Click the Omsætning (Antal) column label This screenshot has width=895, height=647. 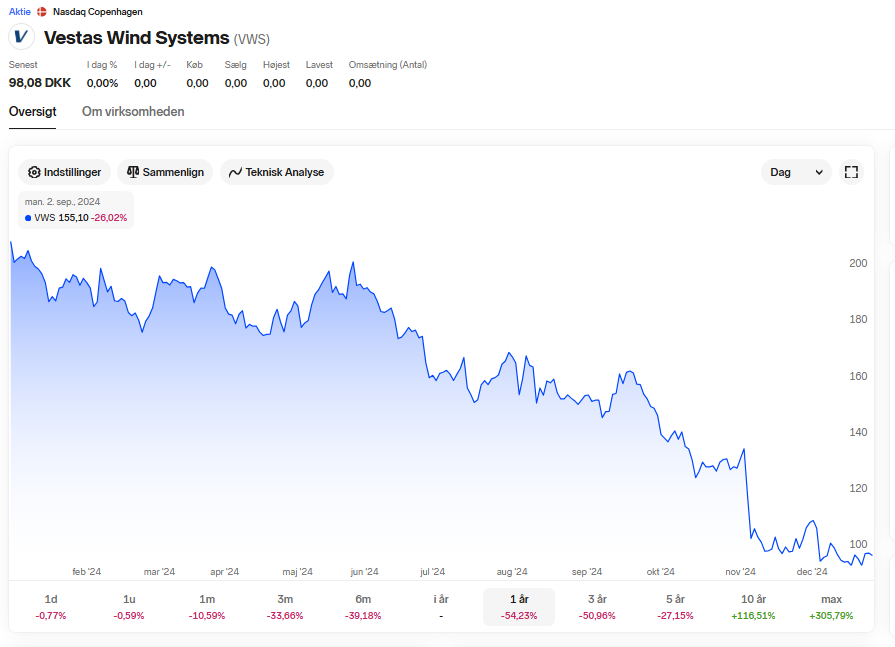(x=388, y=64)
